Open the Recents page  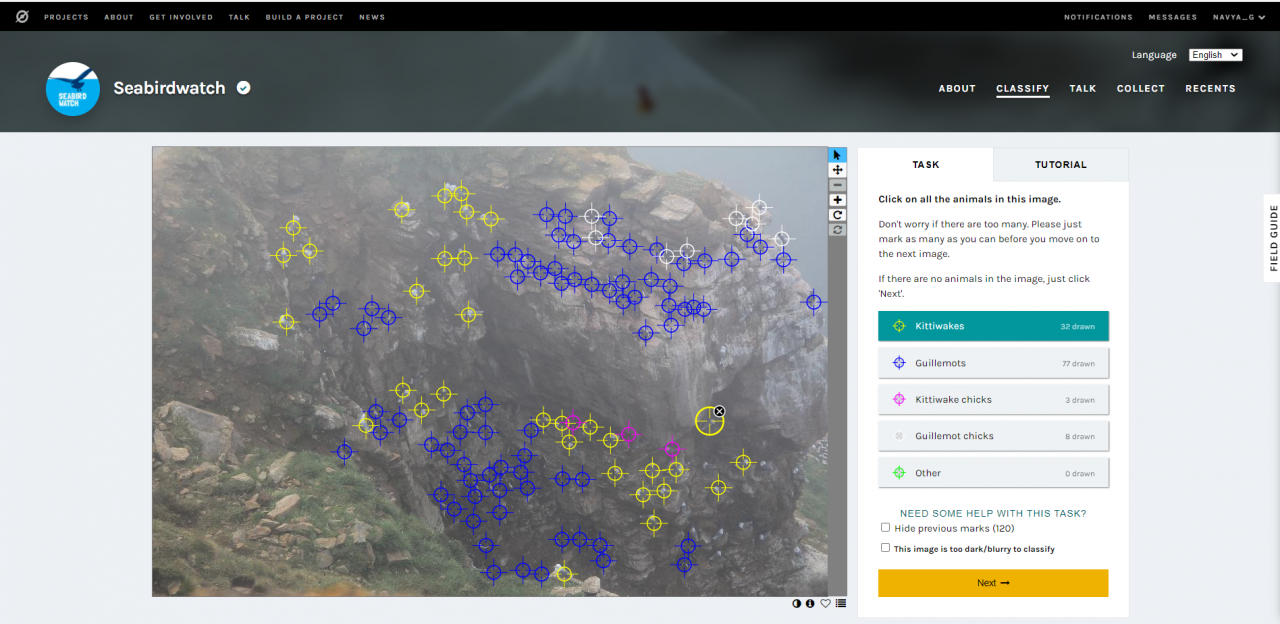(x=1211, y=88)
